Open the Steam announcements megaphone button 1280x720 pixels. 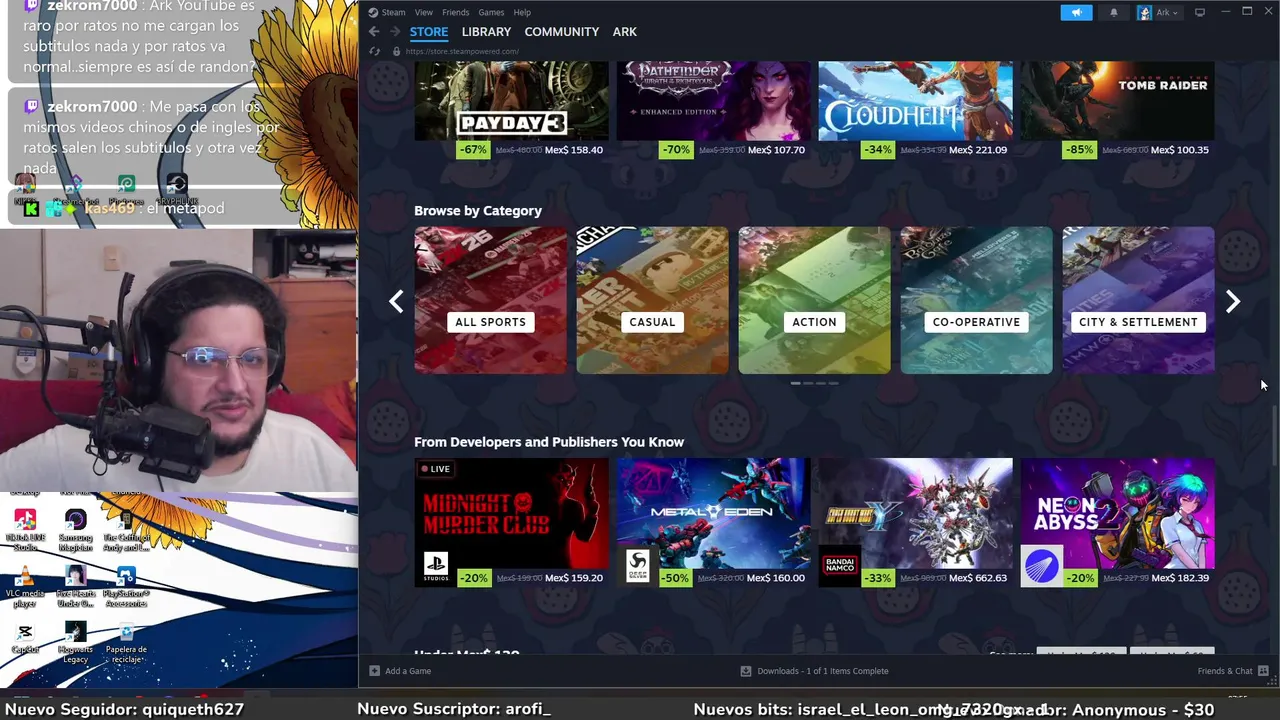click(1076, 12)
